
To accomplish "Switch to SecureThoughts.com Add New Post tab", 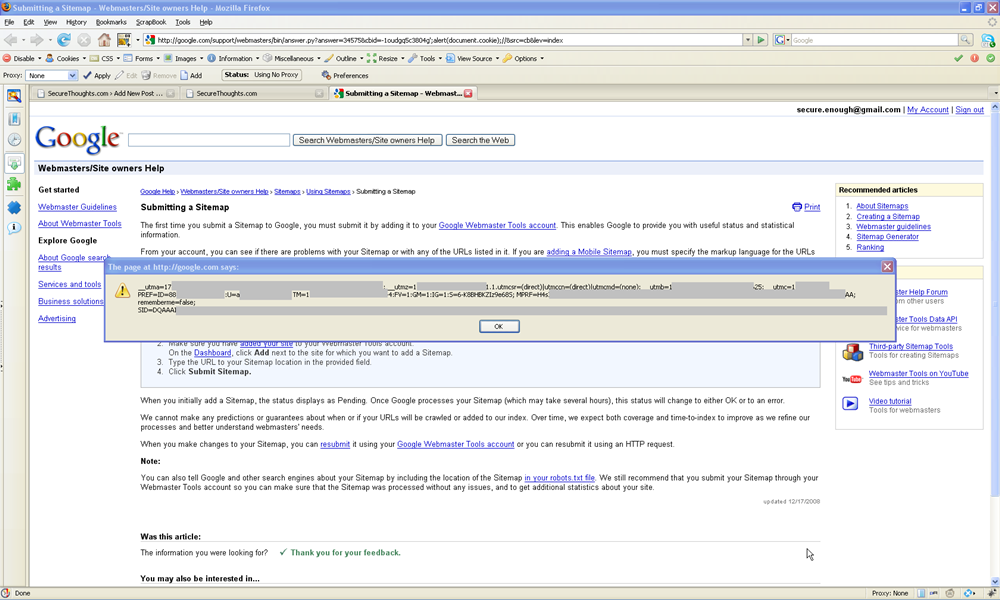I will [106, 93].
